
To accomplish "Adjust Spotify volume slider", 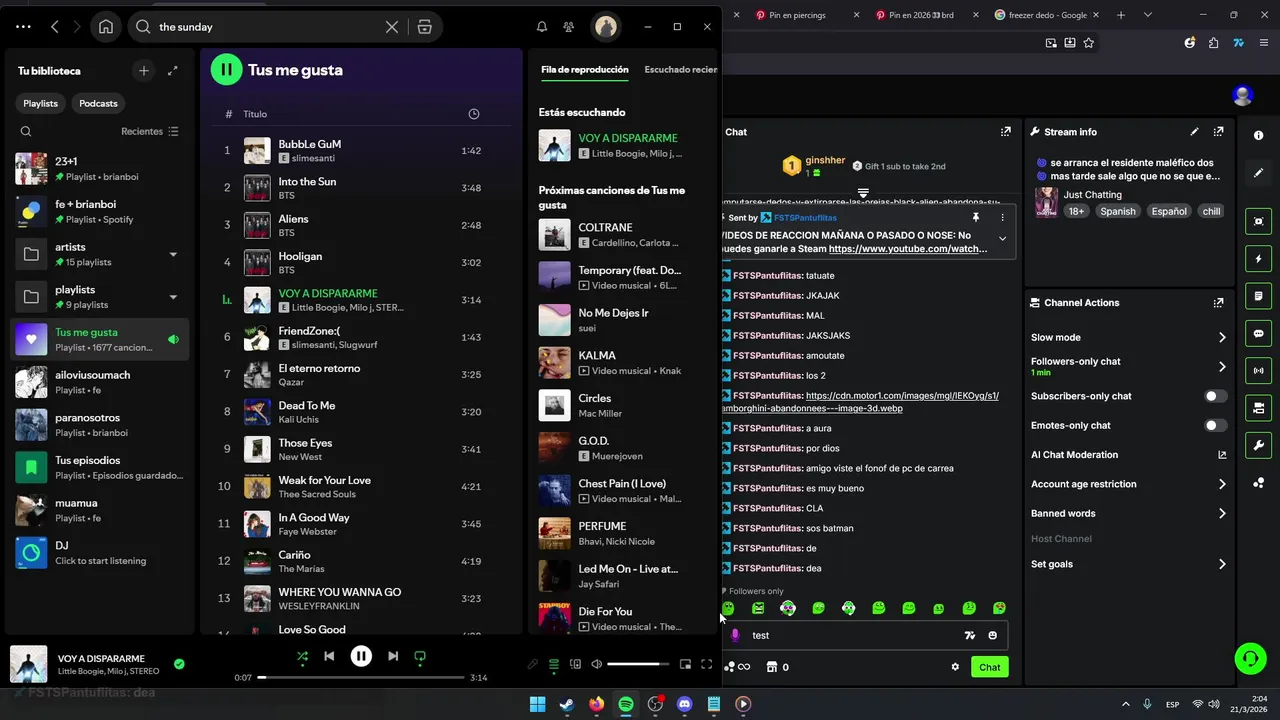I will pyautogui.click(x=638, y=664).
